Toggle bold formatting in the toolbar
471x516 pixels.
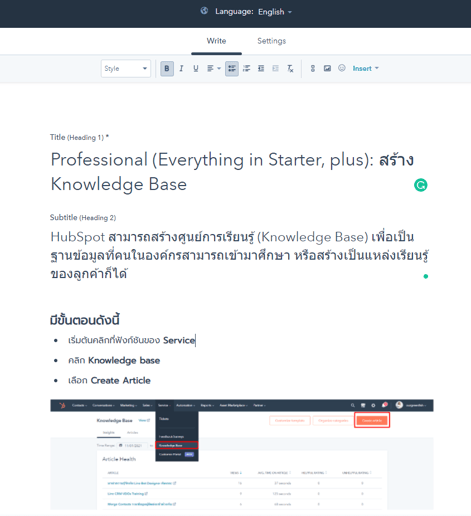(x=167, y=69)
